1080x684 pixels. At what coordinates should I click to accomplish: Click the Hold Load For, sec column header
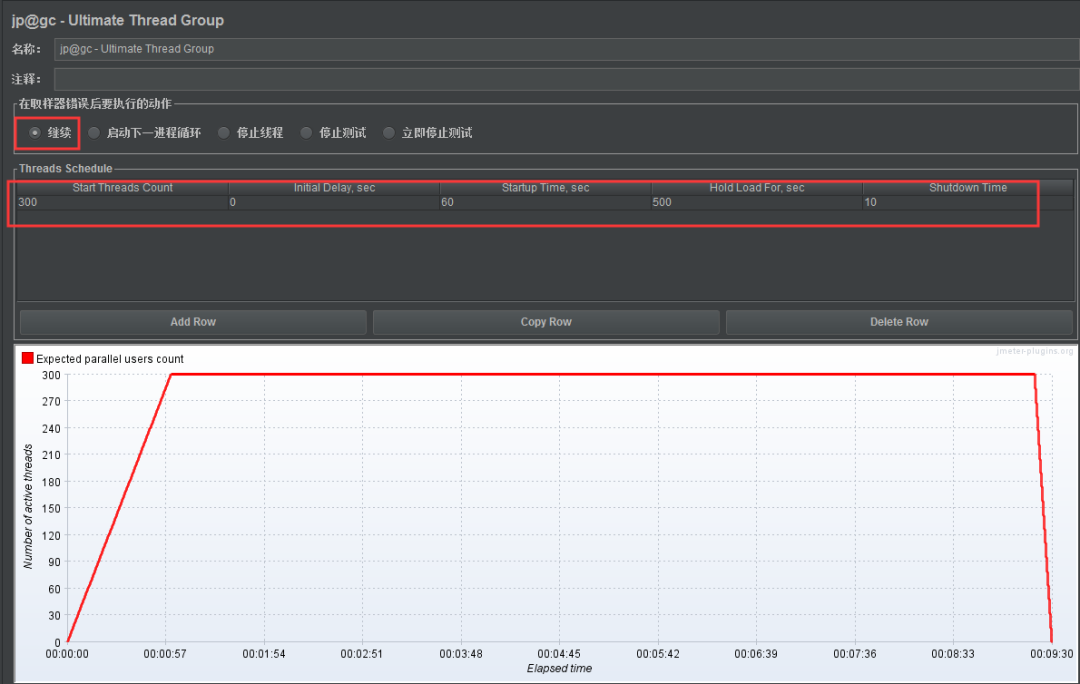click(757, 187)
